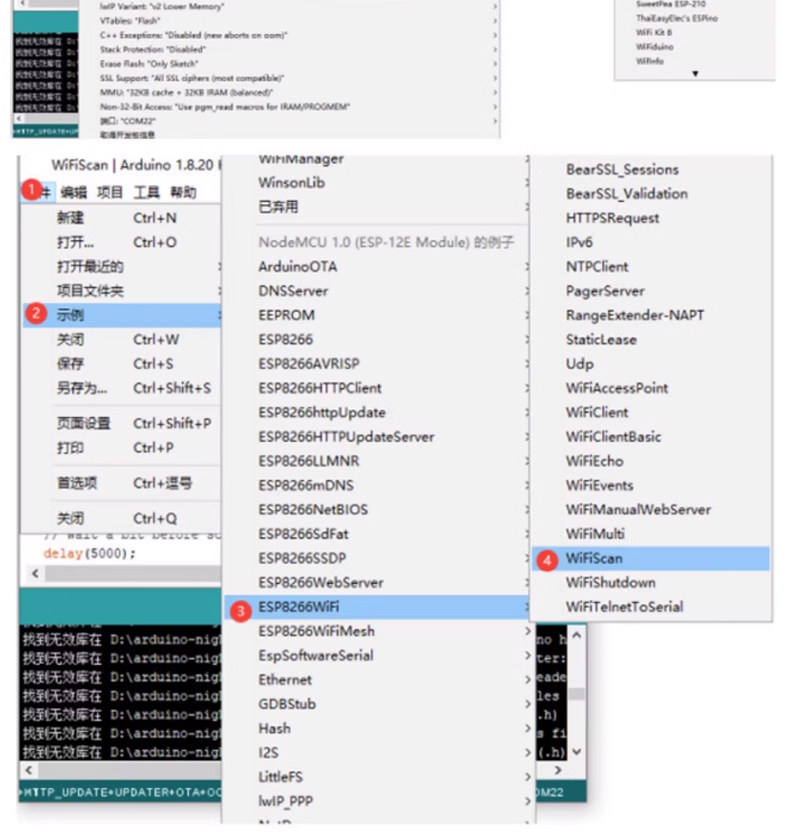Expand the ArduinoOTA examples submenu

point(377,266)
